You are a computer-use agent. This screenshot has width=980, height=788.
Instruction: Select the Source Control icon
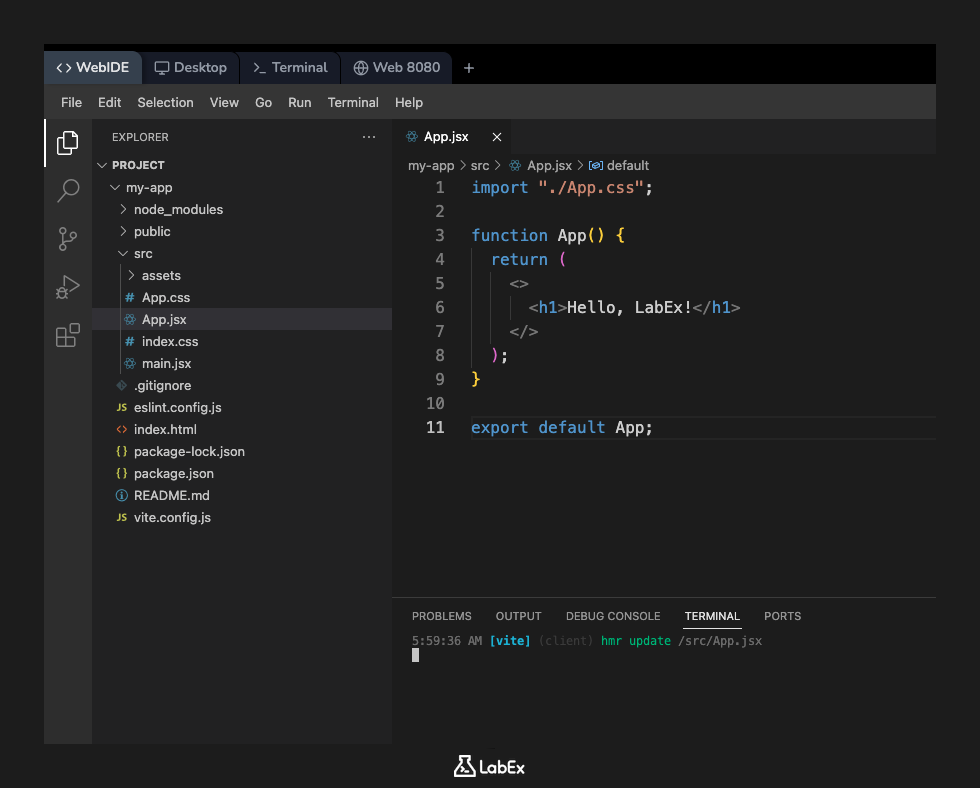point(66,239)
